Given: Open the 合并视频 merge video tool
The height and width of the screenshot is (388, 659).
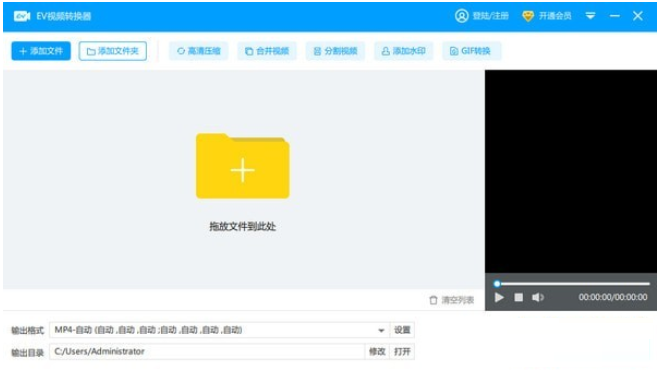Looking at the screenshot, I should (267, 51).
